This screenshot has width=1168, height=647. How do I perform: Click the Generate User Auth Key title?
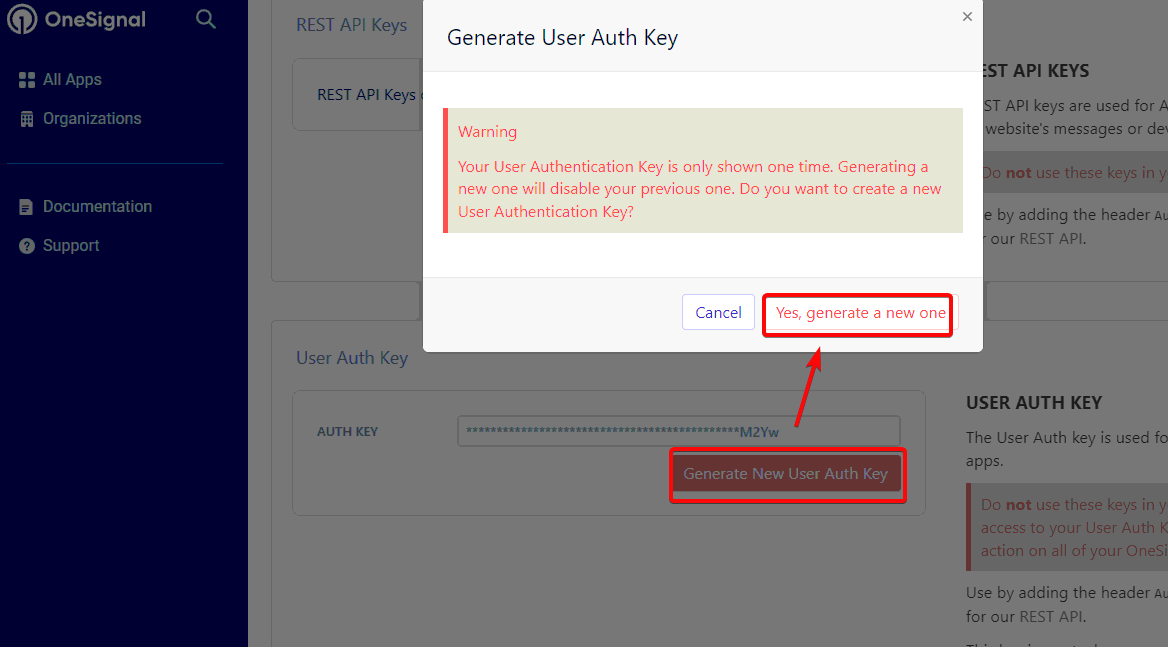tap(562, 37)
